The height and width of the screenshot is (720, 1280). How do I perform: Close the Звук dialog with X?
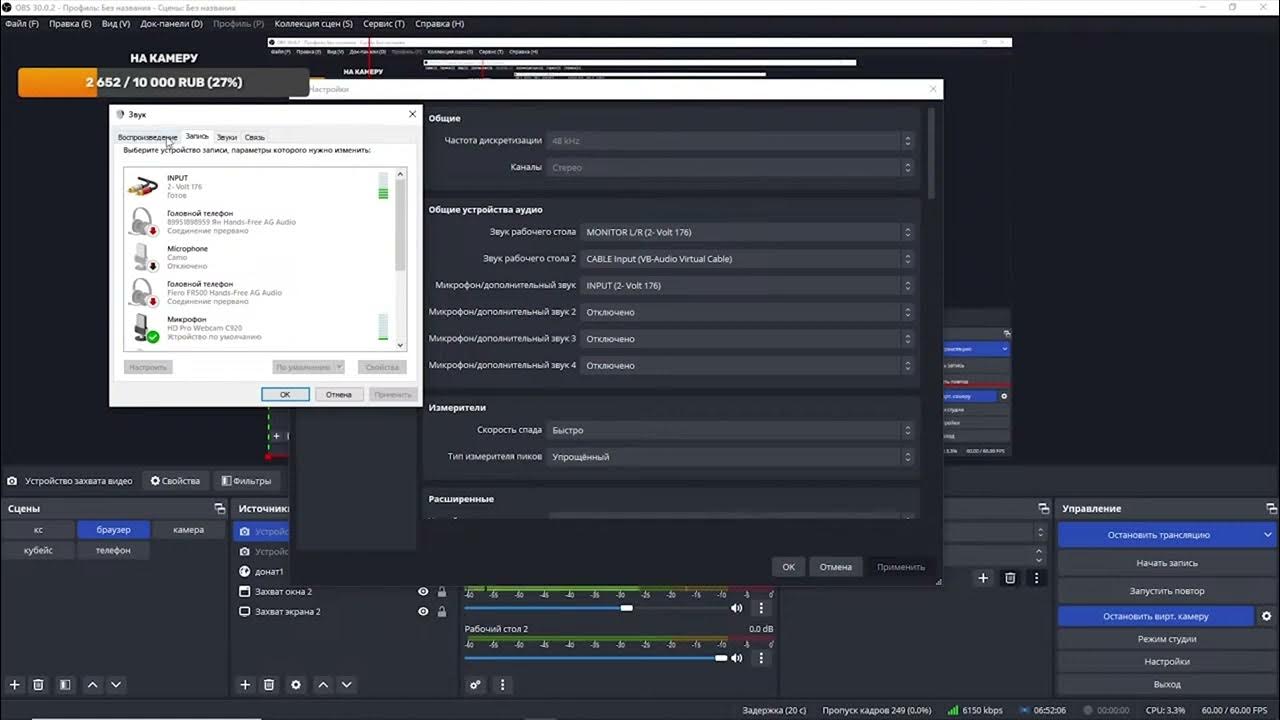pos(412,114)
